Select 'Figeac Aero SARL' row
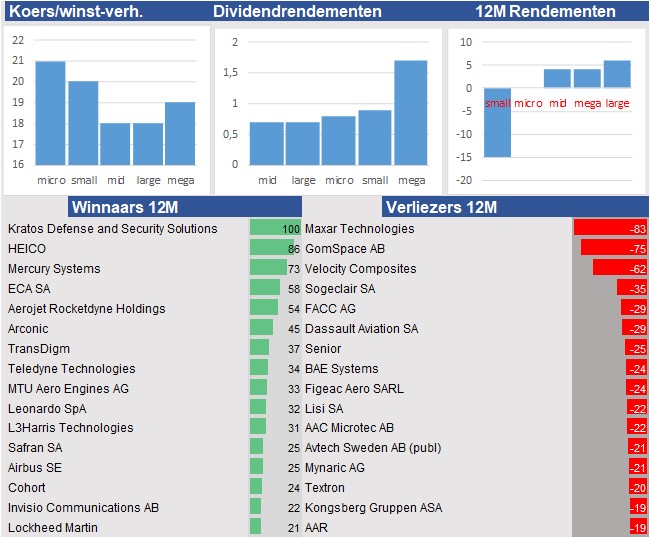 [354, 389]
